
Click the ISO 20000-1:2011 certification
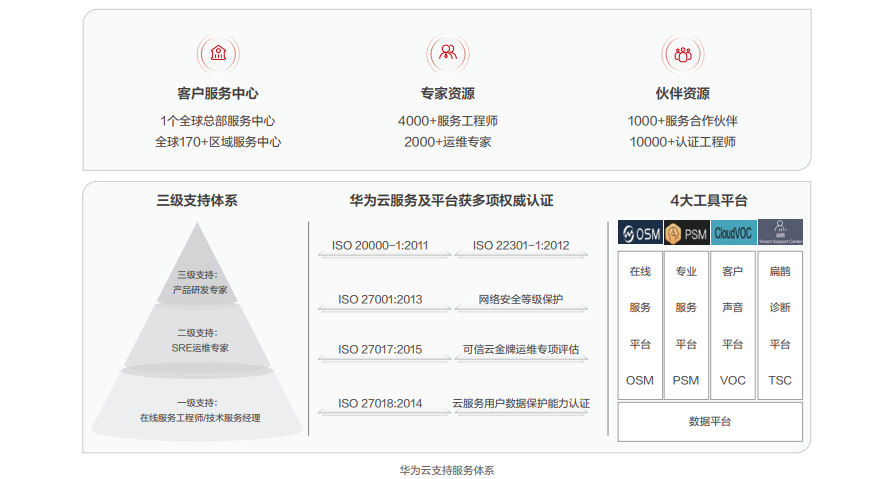(x=380, y=246)
